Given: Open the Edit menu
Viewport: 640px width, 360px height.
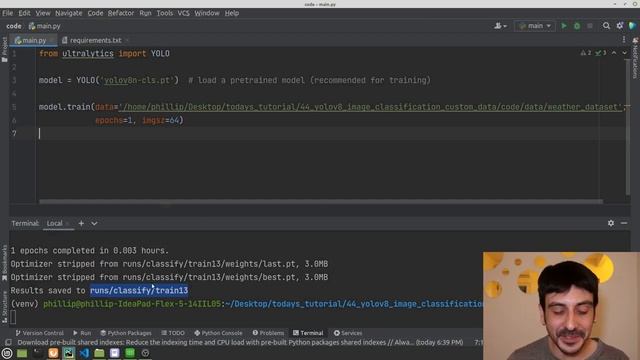Looking at the screenshot, I should tap(24, 13).
